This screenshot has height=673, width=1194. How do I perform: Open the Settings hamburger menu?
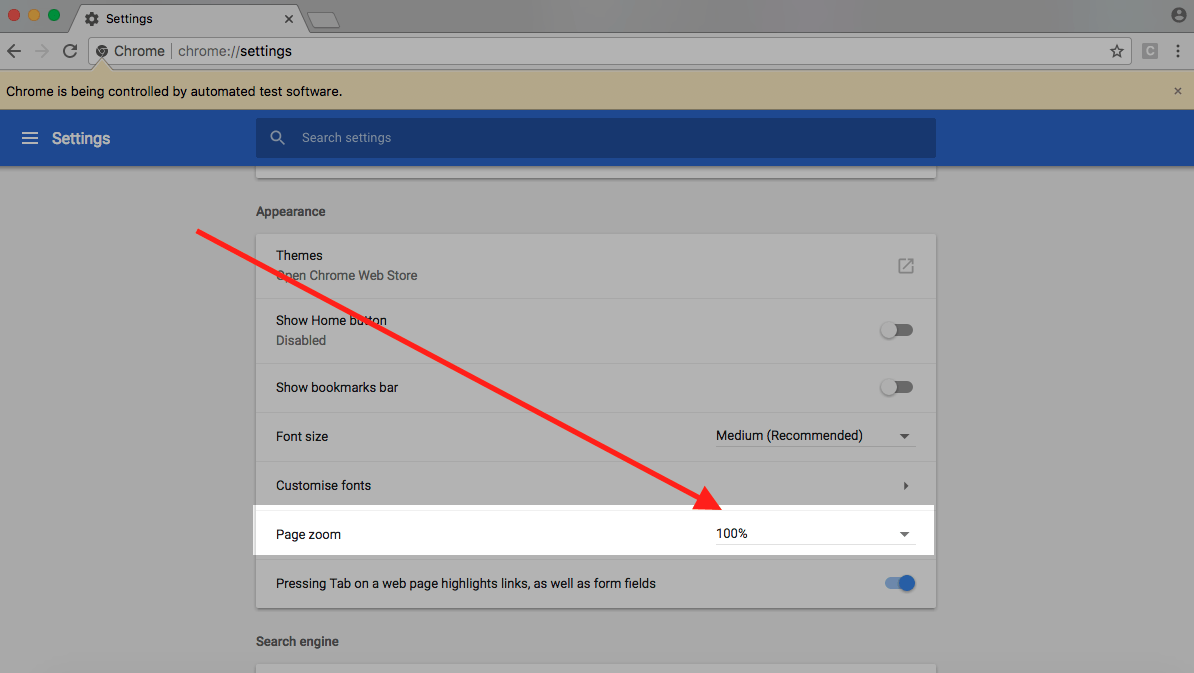tap(30, 138)
